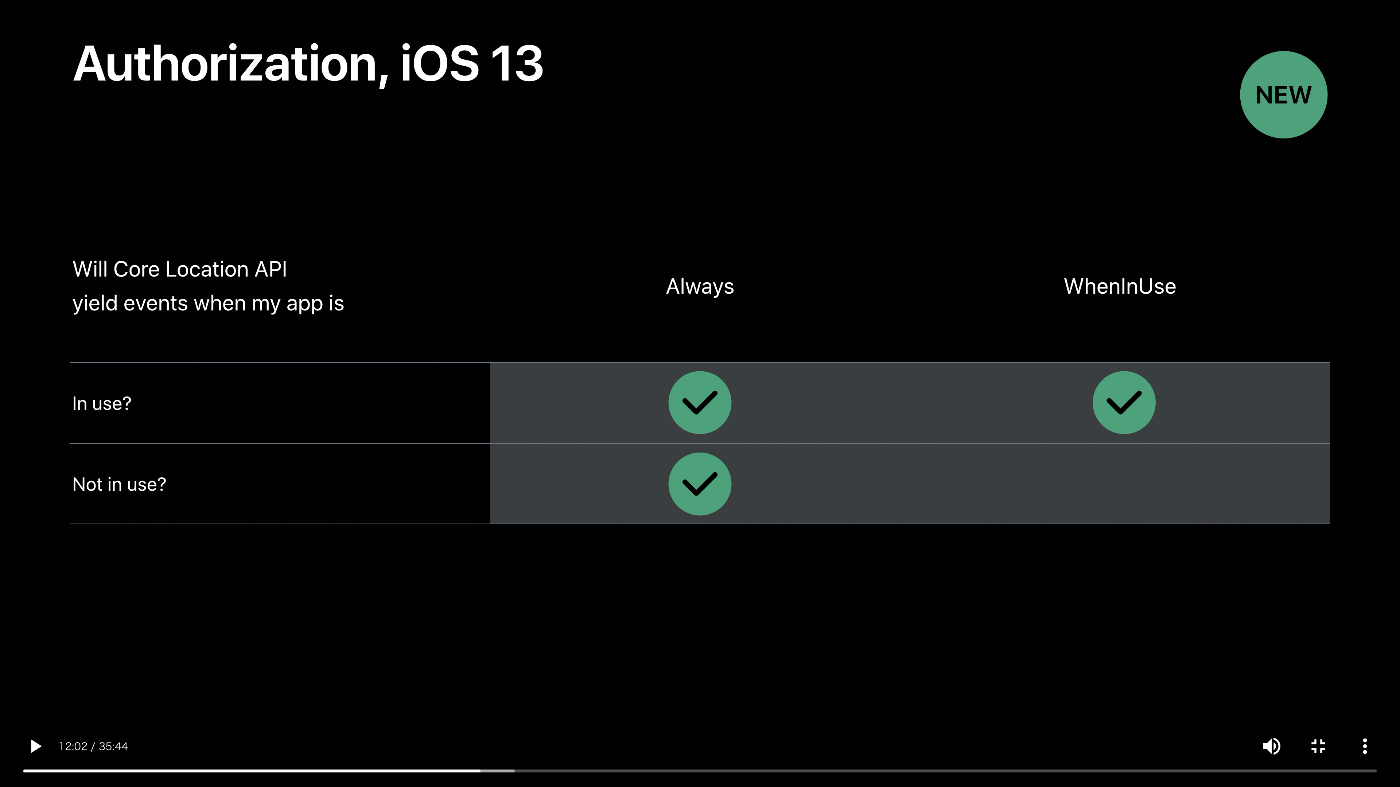The image size is (1400, 787).
Task: Click the 'Will Core Location API' text
Action: 181,269
